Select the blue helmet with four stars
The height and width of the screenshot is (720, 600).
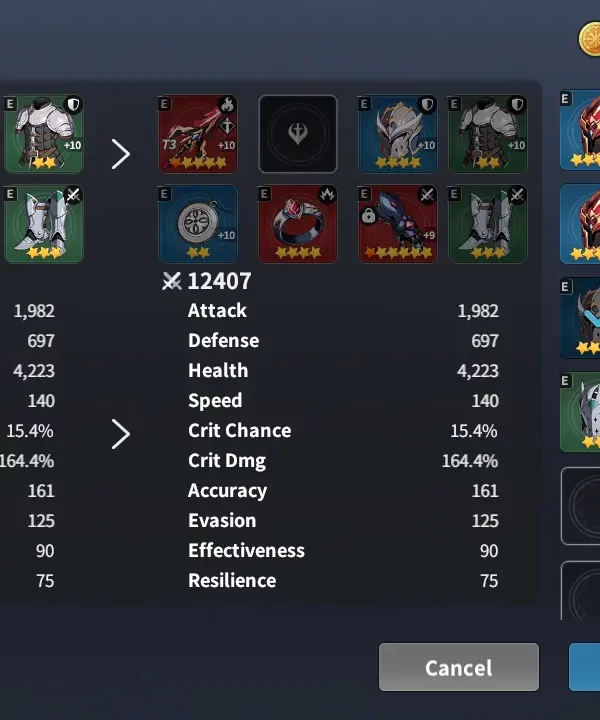[x=398, y=134]
